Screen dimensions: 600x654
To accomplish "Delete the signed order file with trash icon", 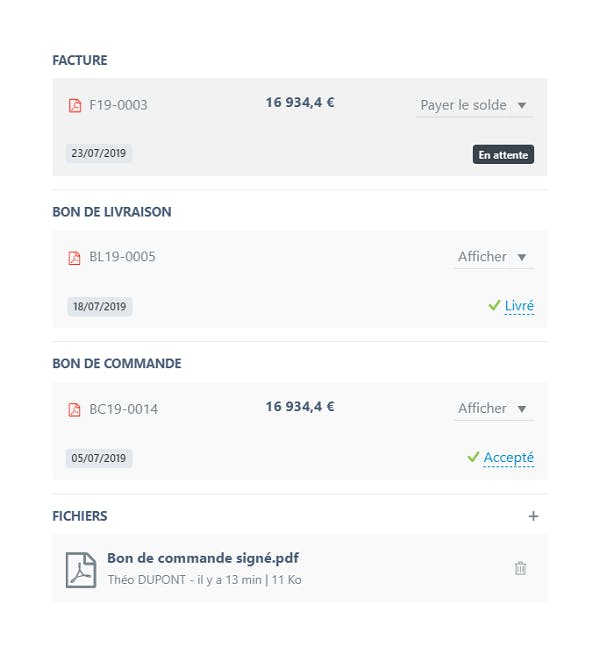I will 520,568.
